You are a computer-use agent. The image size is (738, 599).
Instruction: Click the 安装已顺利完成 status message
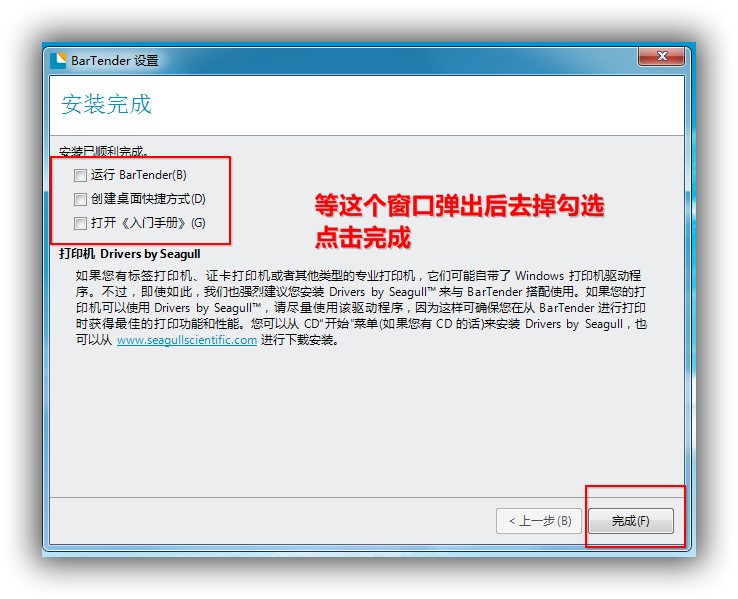click(104, 152)
